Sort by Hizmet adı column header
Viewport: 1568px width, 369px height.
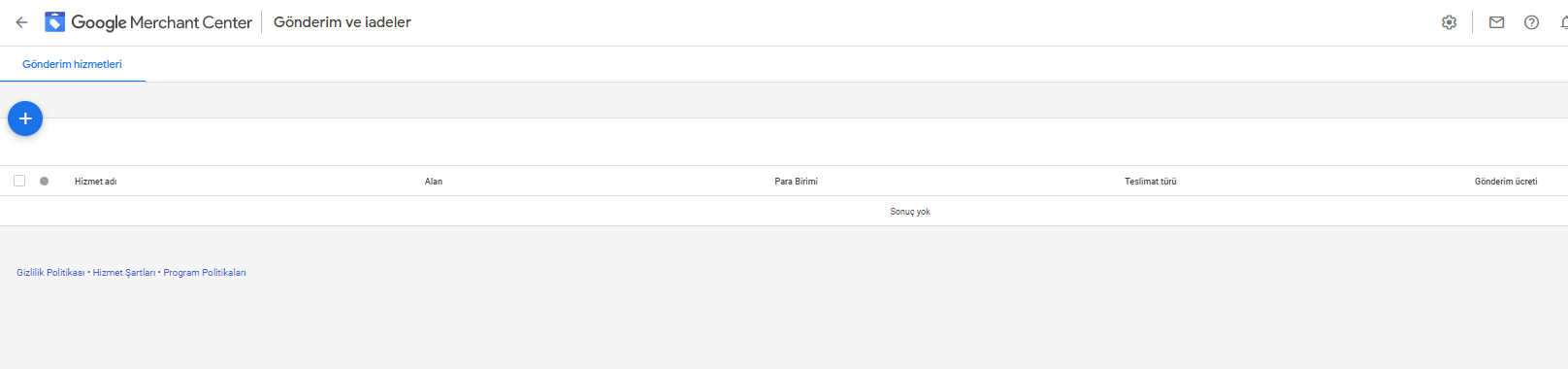point(95,182)
